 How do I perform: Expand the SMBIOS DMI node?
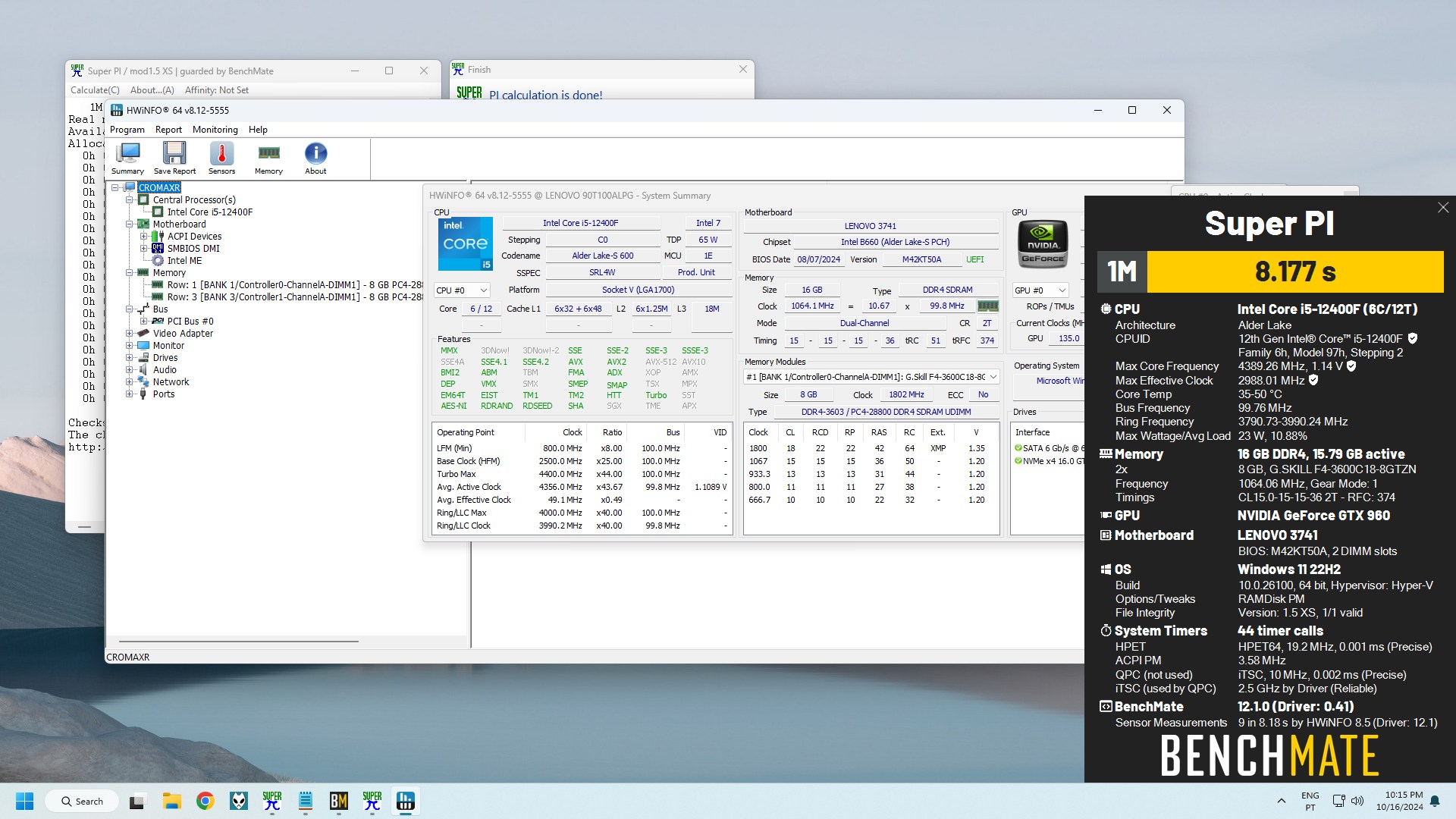point(144,249)
